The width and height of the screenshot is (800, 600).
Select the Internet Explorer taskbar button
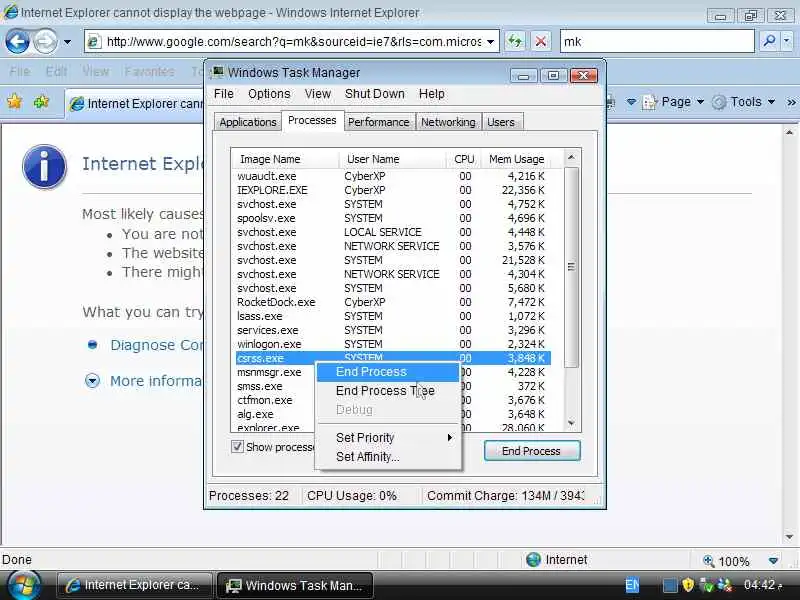(134, 585)
